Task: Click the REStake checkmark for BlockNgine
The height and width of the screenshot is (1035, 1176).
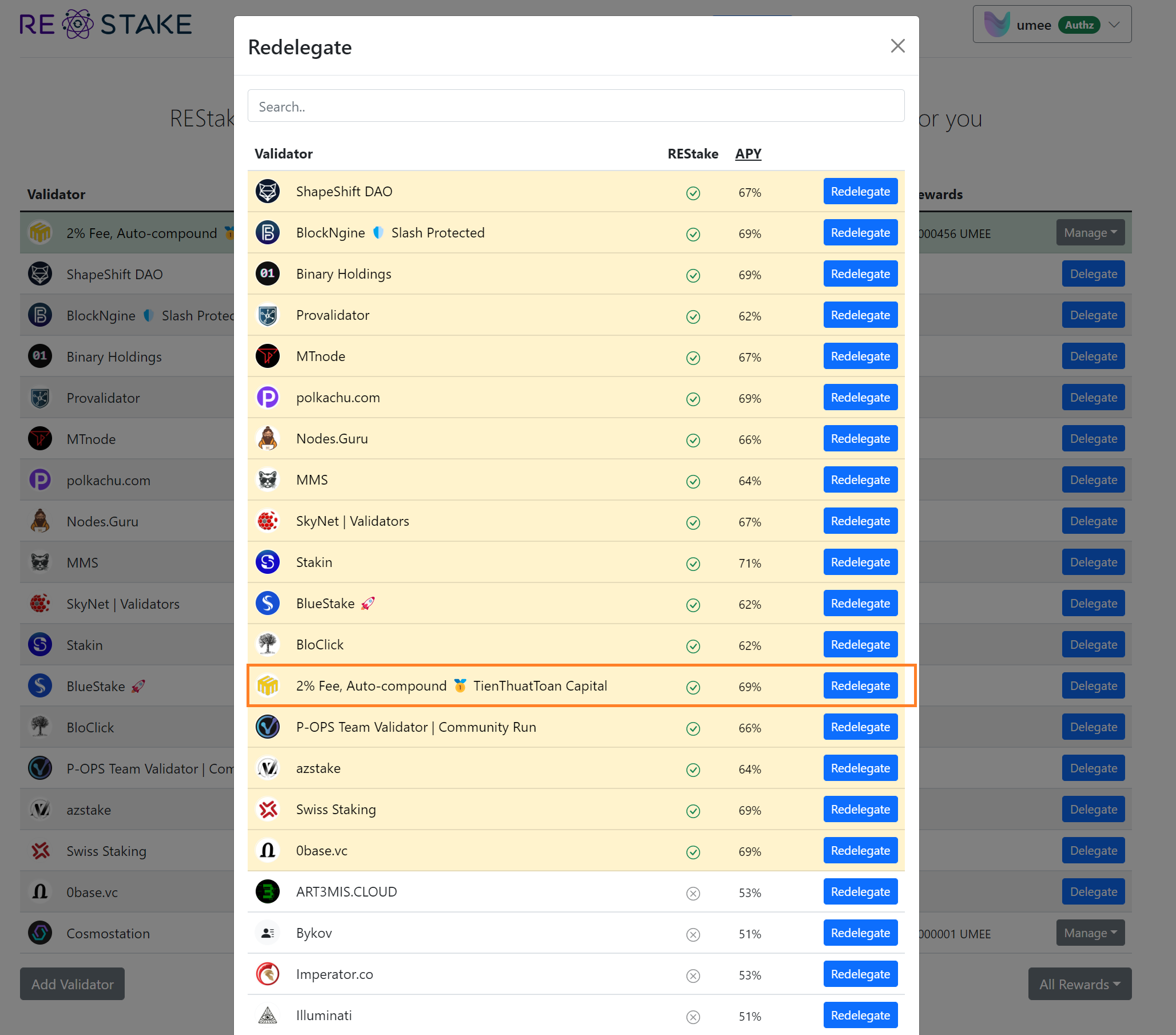Action: coord(693,234)
